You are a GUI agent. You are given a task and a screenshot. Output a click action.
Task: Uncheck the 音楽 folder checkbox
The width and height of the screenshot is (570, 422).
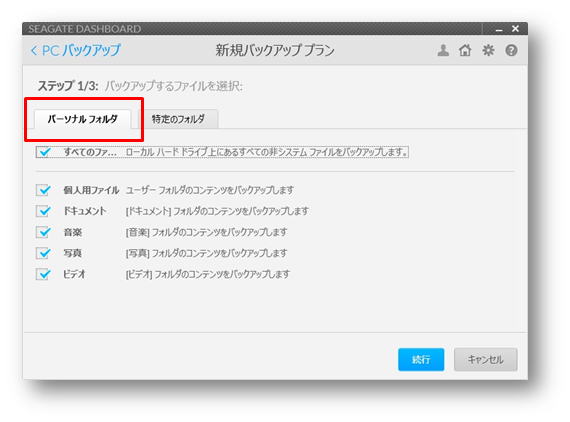coord(43,232)
